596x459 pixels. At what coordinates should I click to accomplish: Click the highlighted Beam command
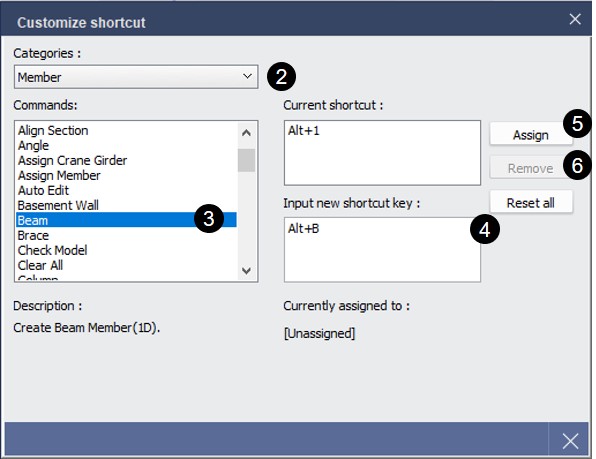[126, 220]
